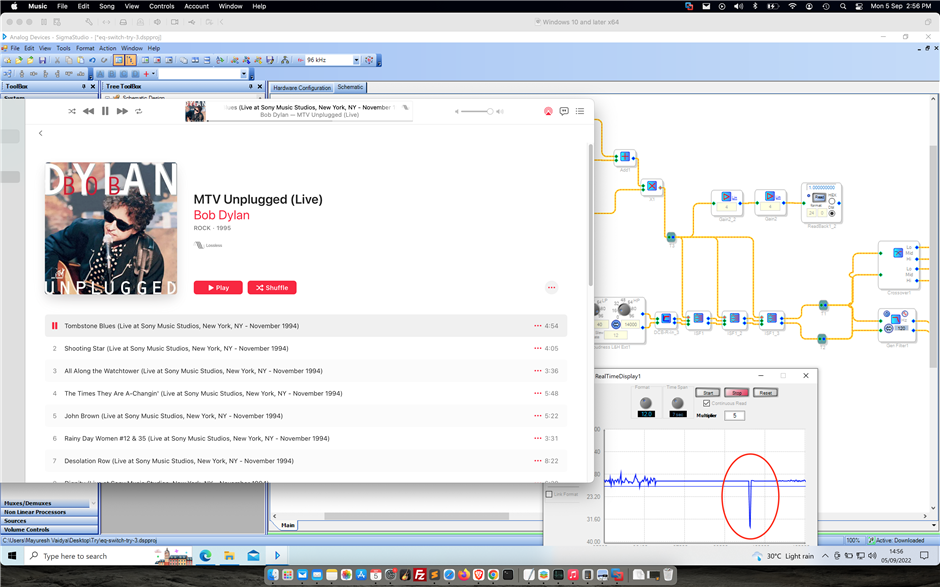Screen dimensions: 940x587
Task: Open Firefox from the macOS dock
Action: click(x=464, y=575)
